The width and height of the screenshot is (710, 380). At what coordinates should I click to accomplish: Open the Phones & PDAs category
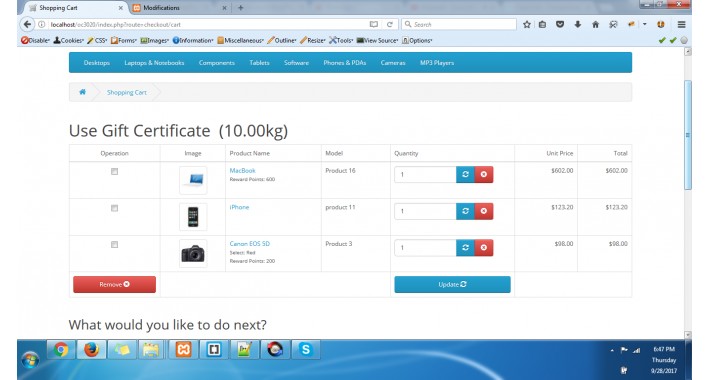345,63
